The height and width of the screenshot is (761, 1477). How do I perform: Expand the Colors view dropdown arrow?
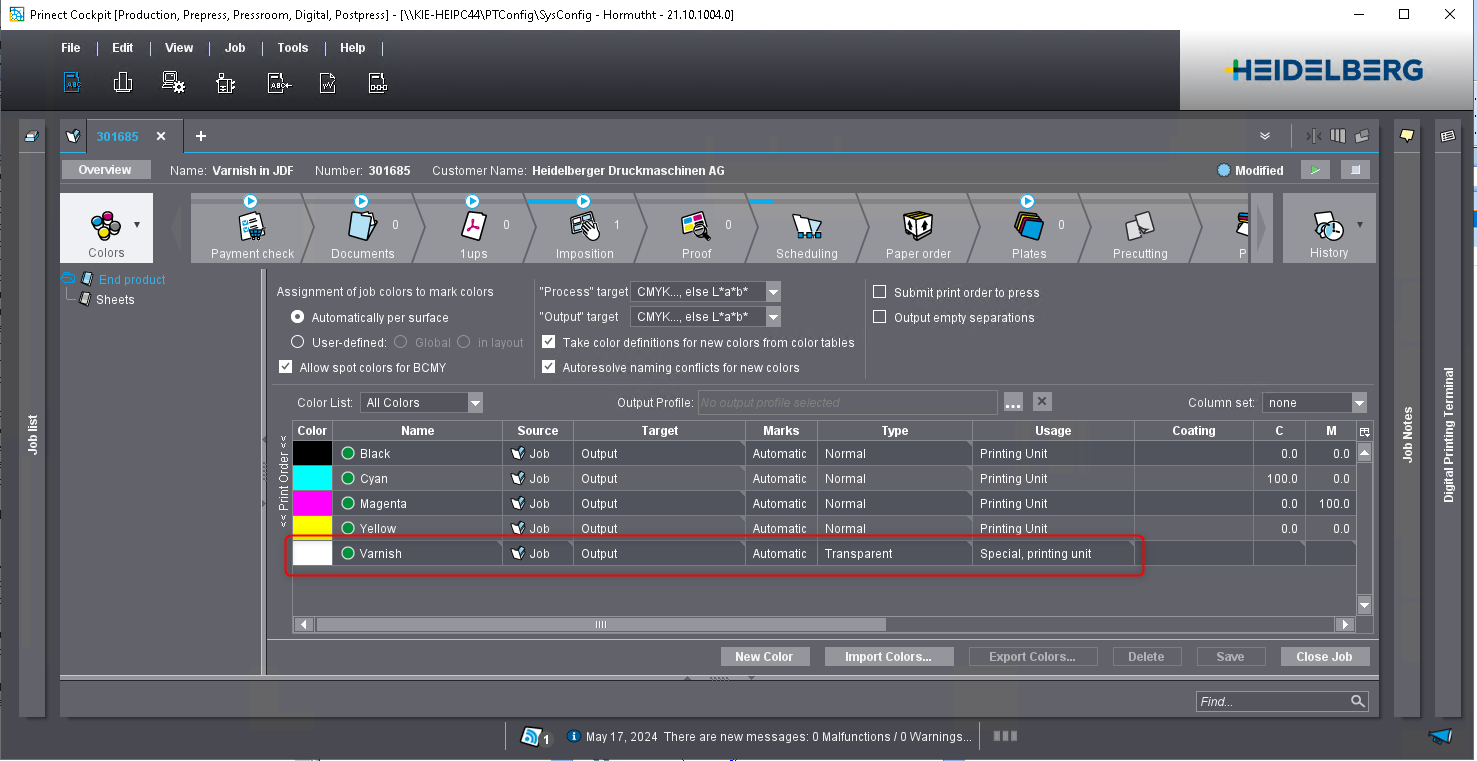tap(137, 226)
